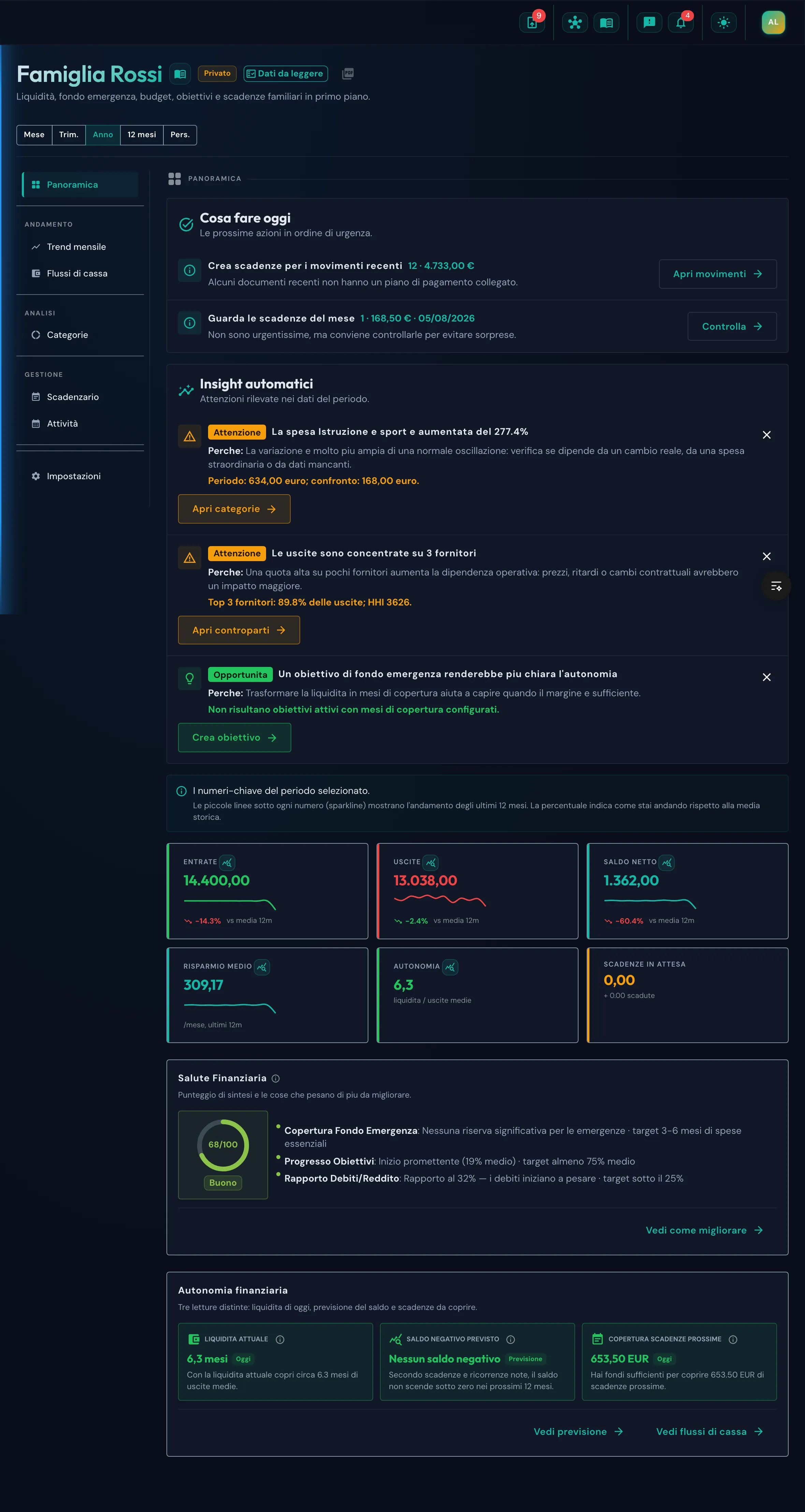Image resolution: width=805 pixels, height=1512 pixels.
Task: Open the ENTRATE chart analysis icon
Action: click(x=227, y=862)
